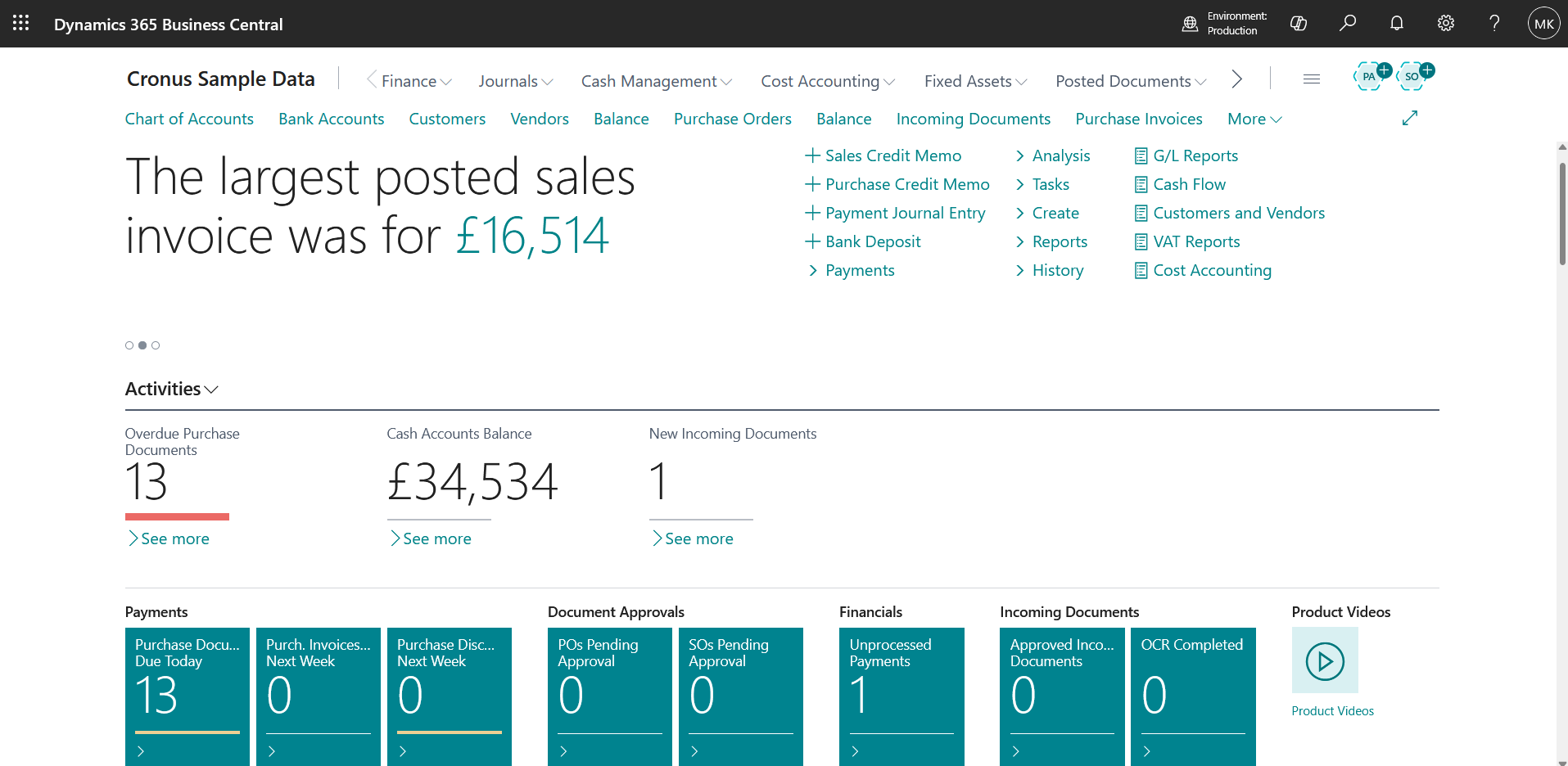Viewport: 1568px width, 766px height.
Task: Toggle the navigation hamburger menu icon
Action: pyautogui.click(x=1311, y=79)
